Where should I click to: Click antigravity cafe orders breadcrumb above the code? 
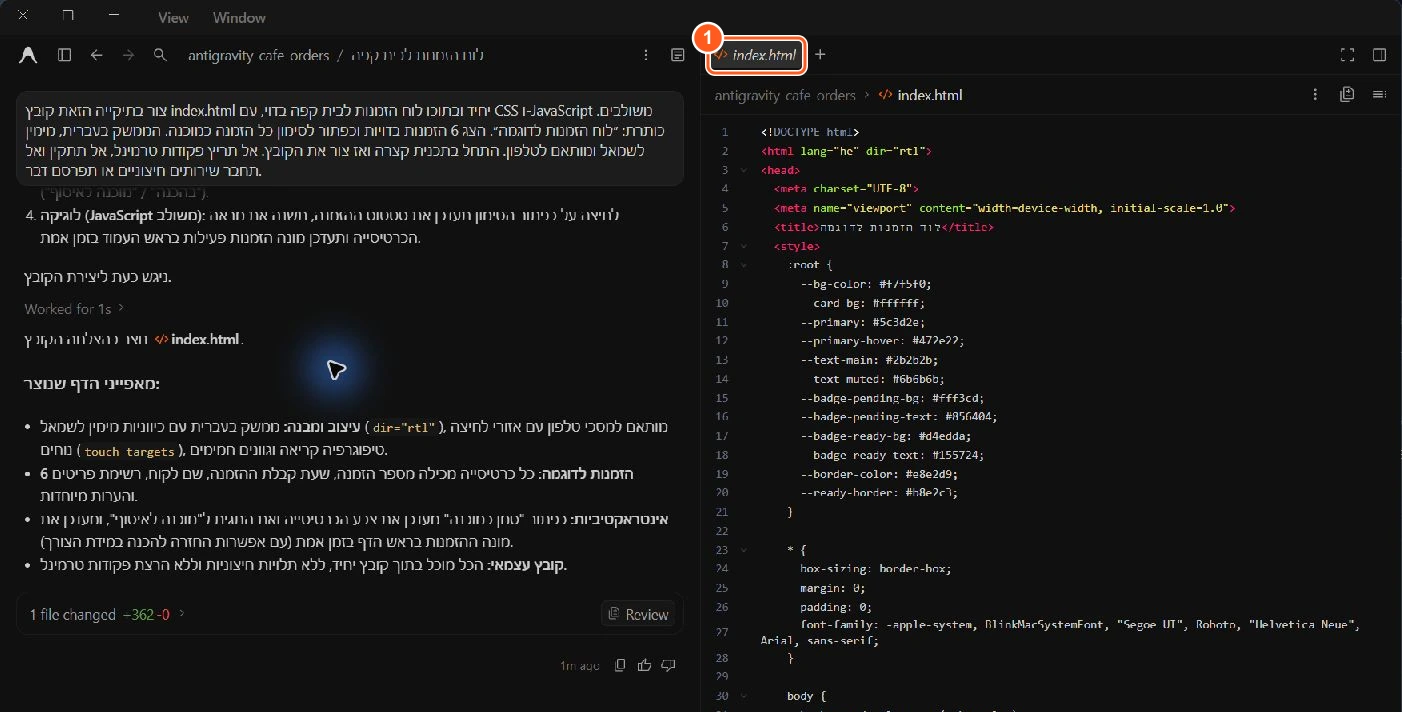785,95
